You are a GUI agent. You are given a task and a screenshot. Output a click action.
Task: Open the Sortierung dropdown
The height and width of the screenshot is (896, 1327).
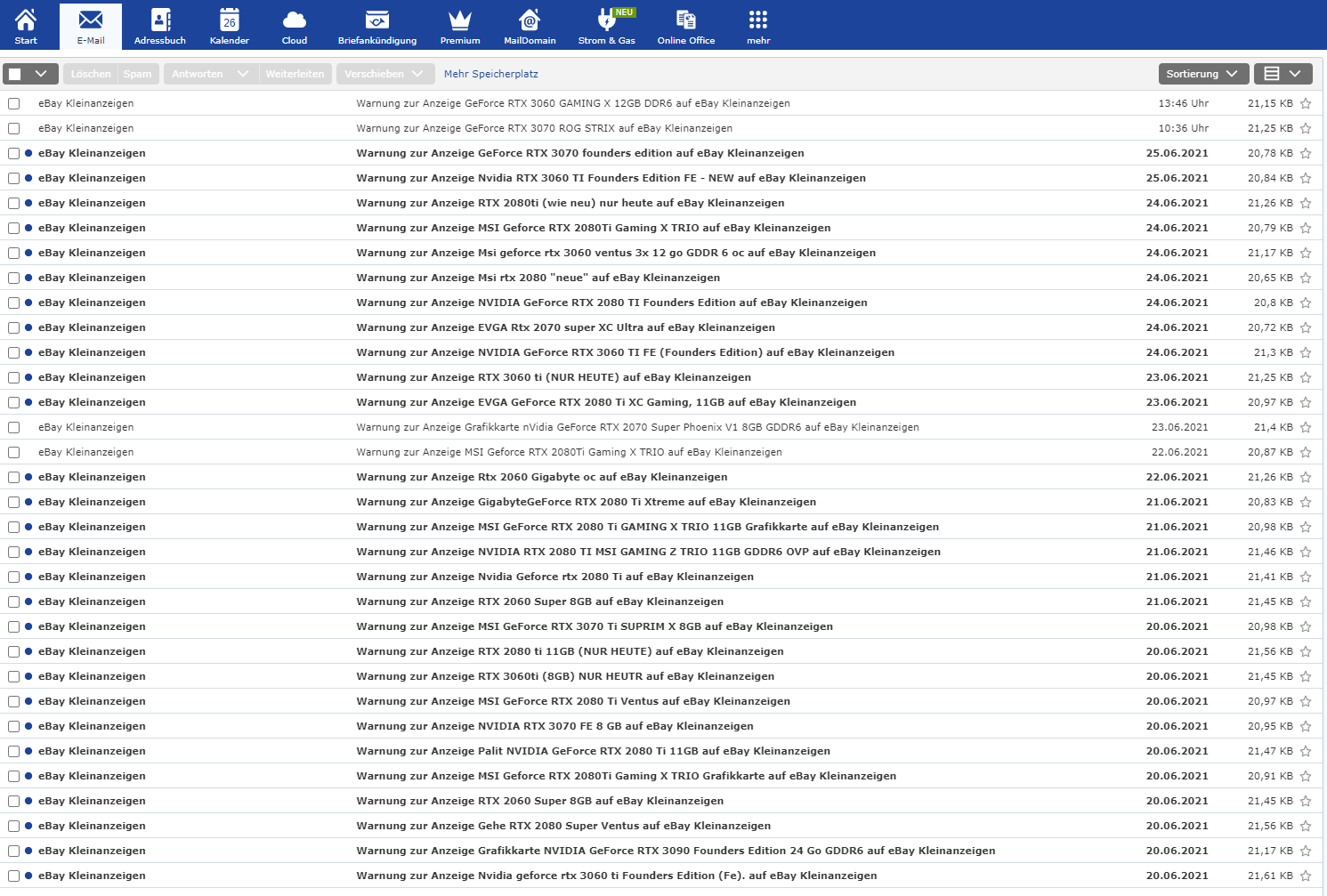(1203, 74)
